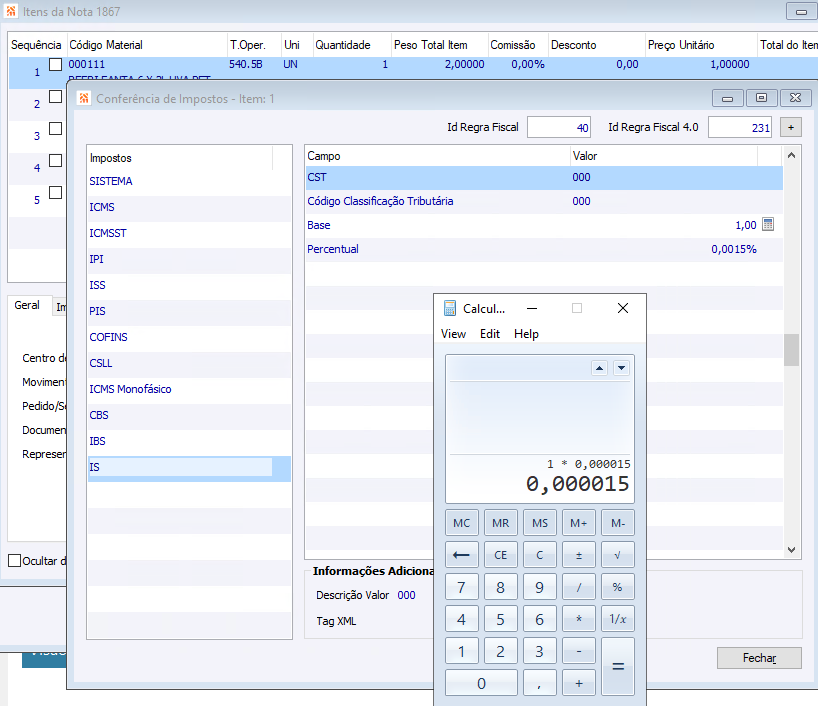The height and width of the screenshot is (706, 818).
Task: Open the calculator Edit menu
Action: [x=490, y=334]
